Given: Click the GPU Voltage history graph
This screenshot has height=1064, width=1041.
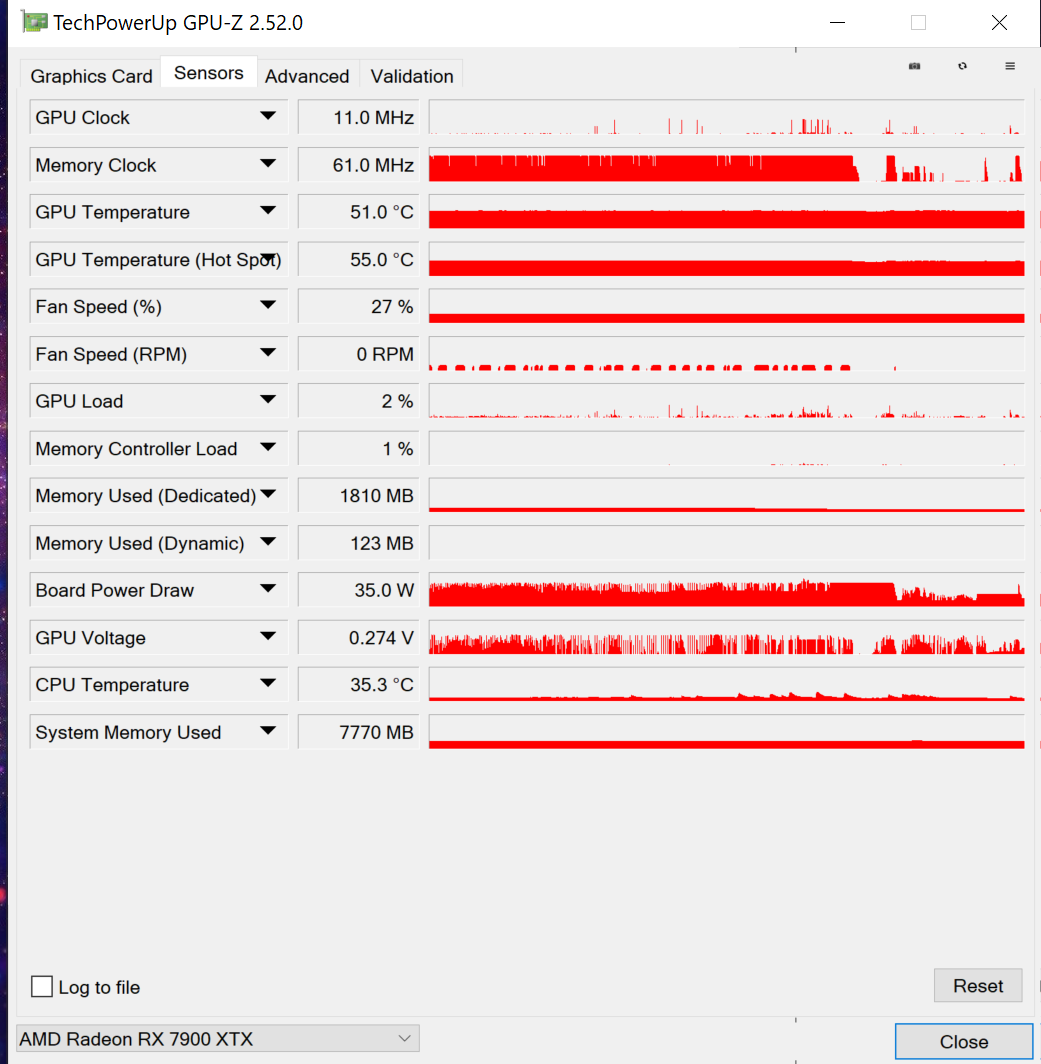Looking at the screenshot, I should (x=727, y=637).
